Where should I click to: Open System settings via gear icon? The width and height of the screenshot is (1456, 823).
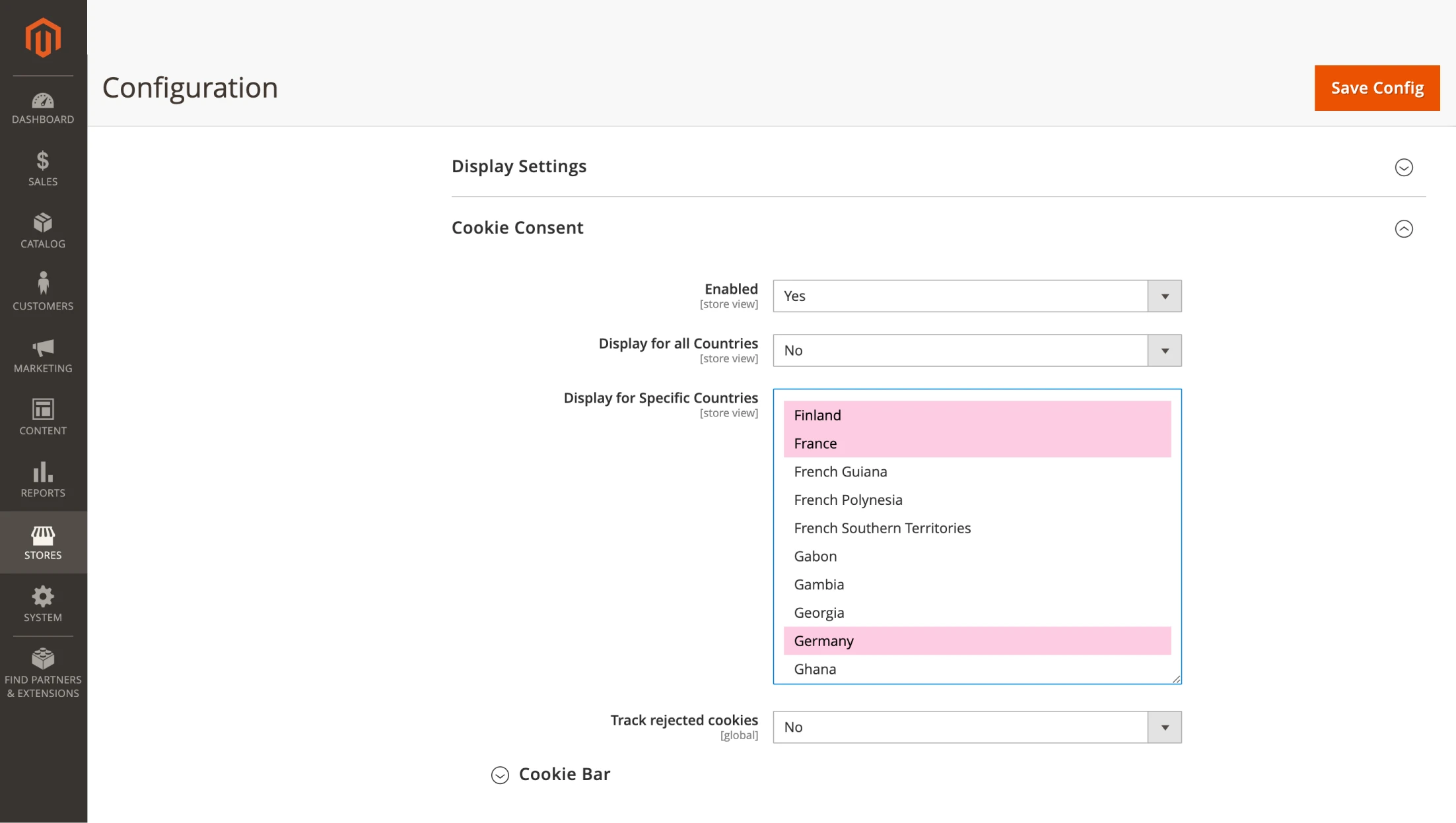tap(42, 603)
